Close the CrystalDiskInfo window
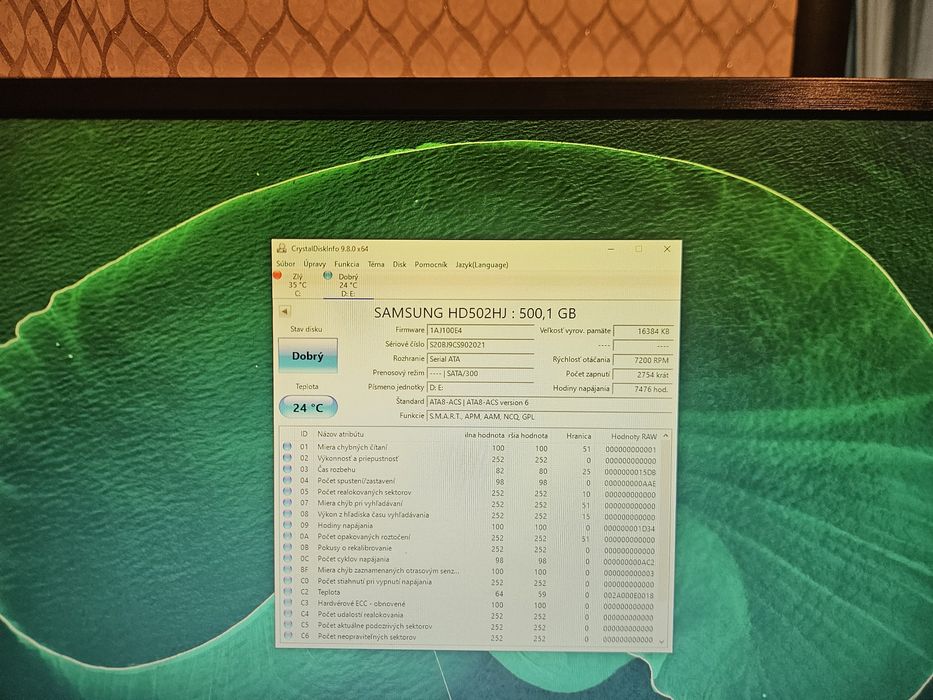Image resolution: width=933 pixels, height=700 pixels. 667,249
